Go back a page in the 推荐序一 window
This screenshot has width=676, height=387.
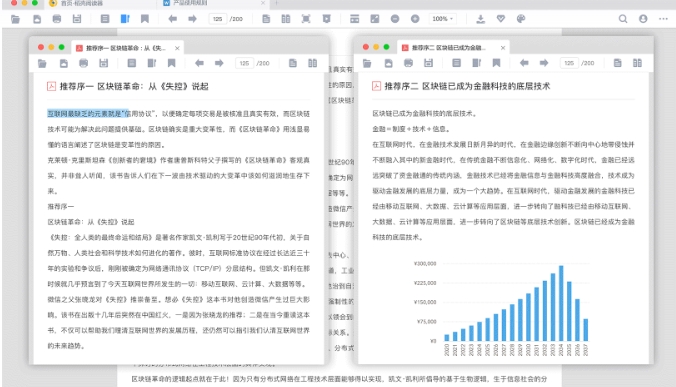click(199, 63)
